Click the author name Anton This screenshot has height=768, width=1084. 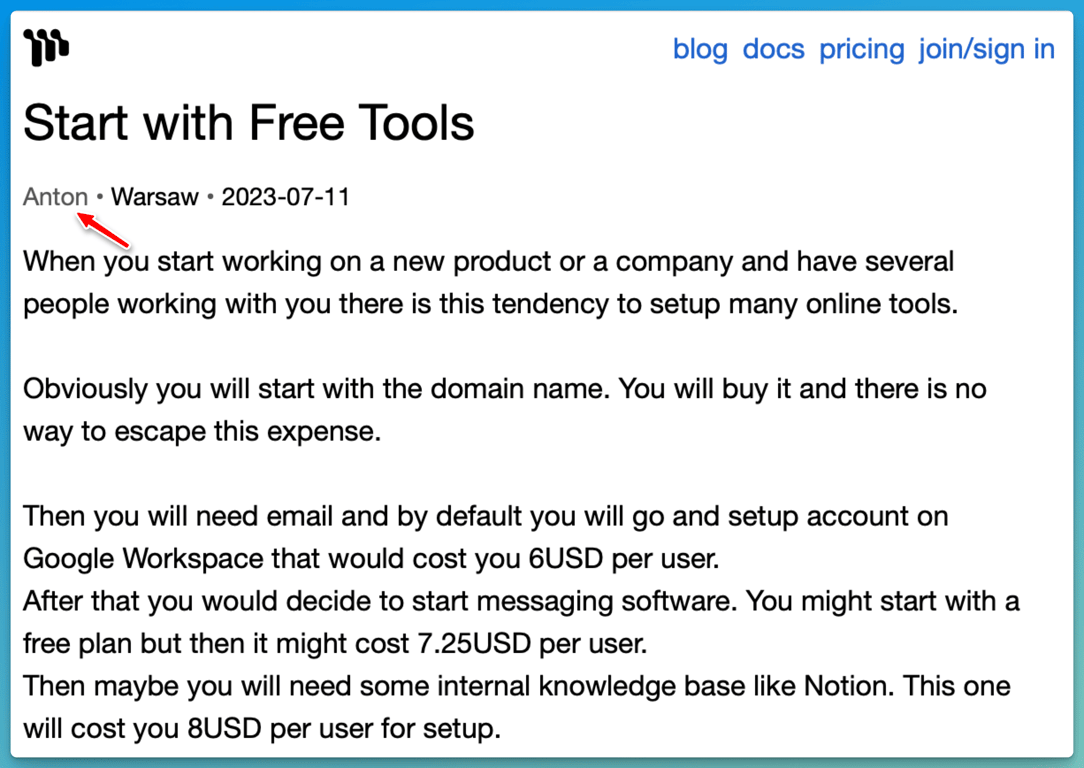tap(55, 197)
